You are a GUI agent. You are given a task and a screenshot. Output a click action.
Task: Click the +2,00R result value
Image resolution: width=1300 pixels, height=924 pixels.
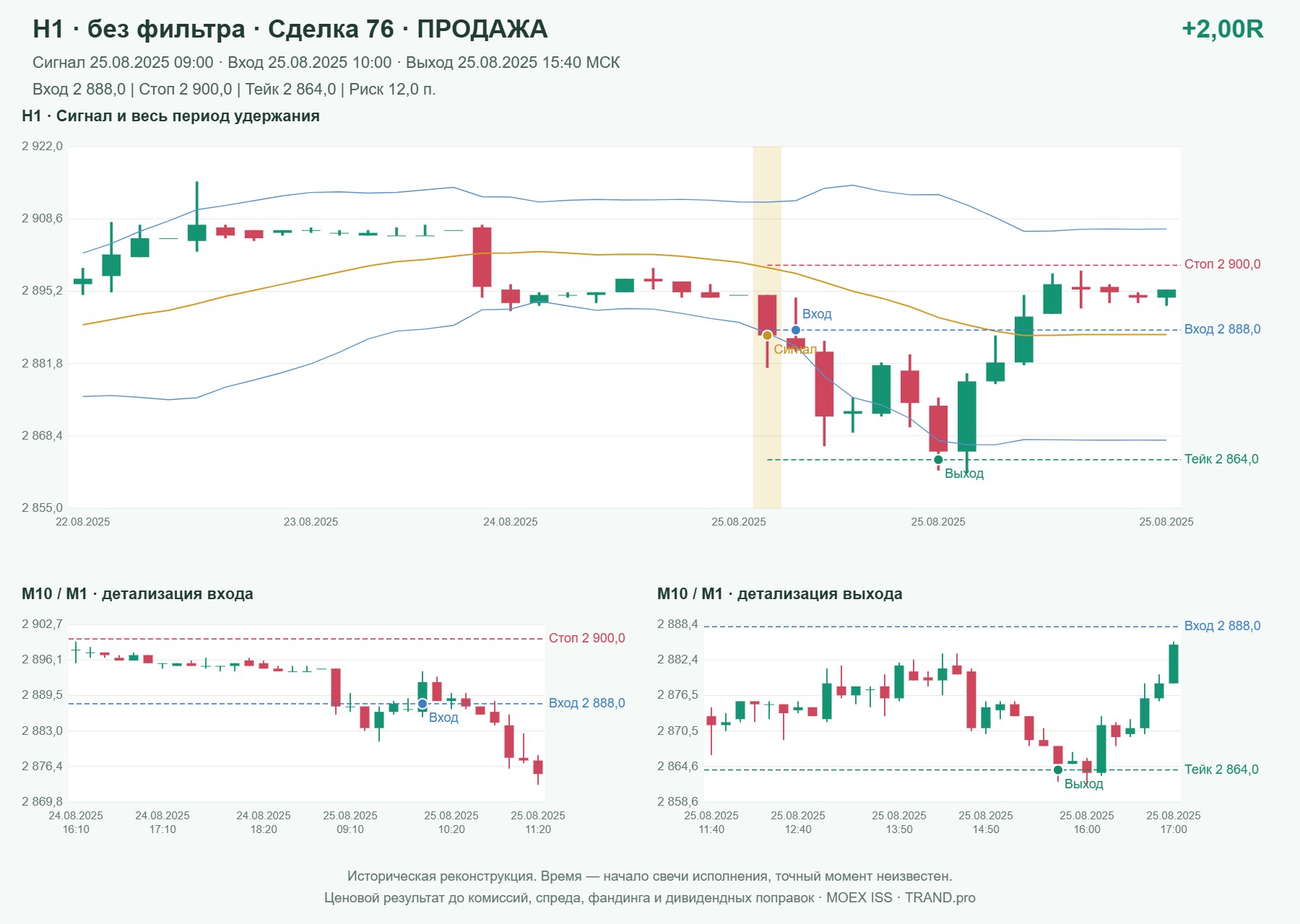(1222, 29)
